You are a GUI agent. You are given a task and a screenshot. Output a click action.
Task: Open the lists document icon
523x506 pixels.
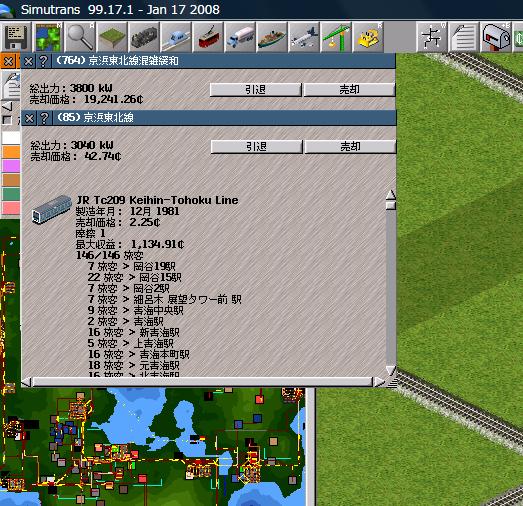pos(464,37)
